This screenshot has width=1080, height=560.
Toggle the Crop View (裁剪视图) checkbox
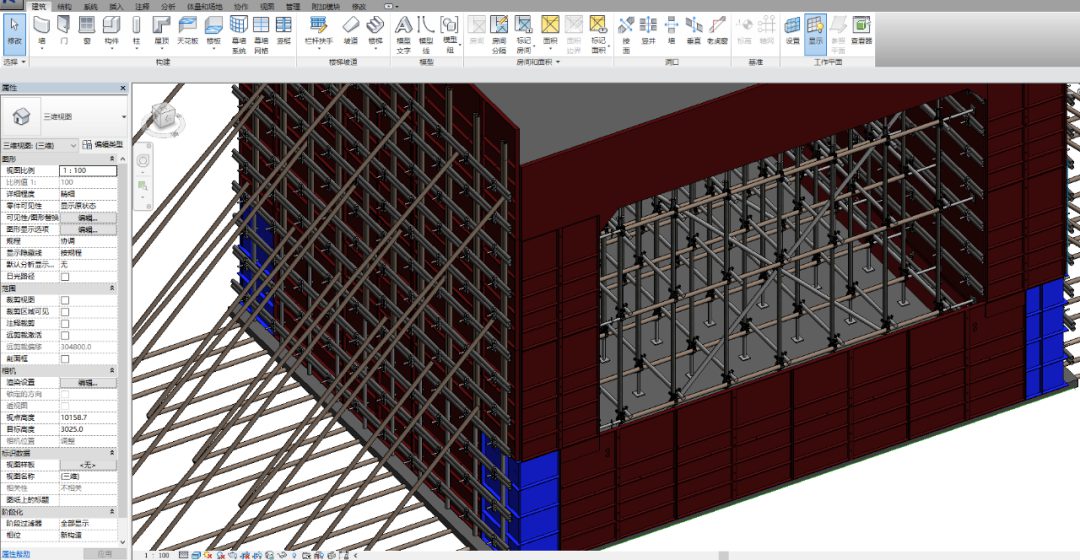65,300
